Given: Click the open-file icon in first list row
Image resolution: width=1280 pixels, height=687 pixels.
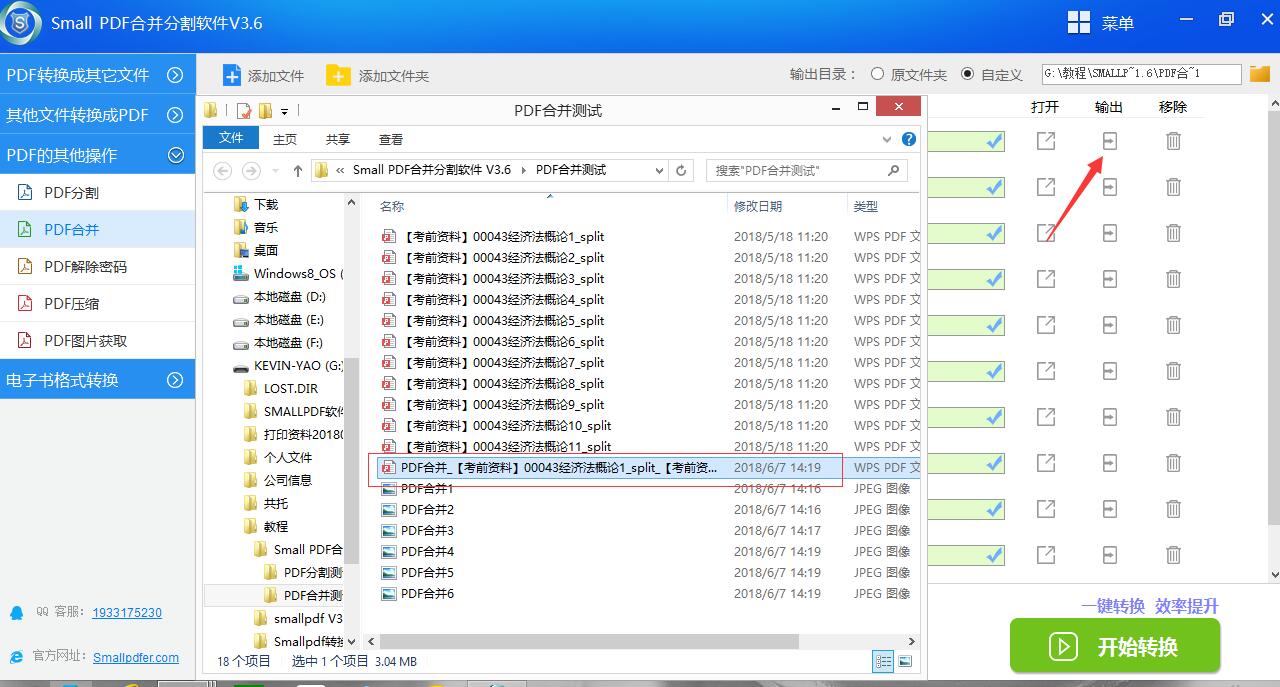Looking at the screenshot, I should point(1046,141).
